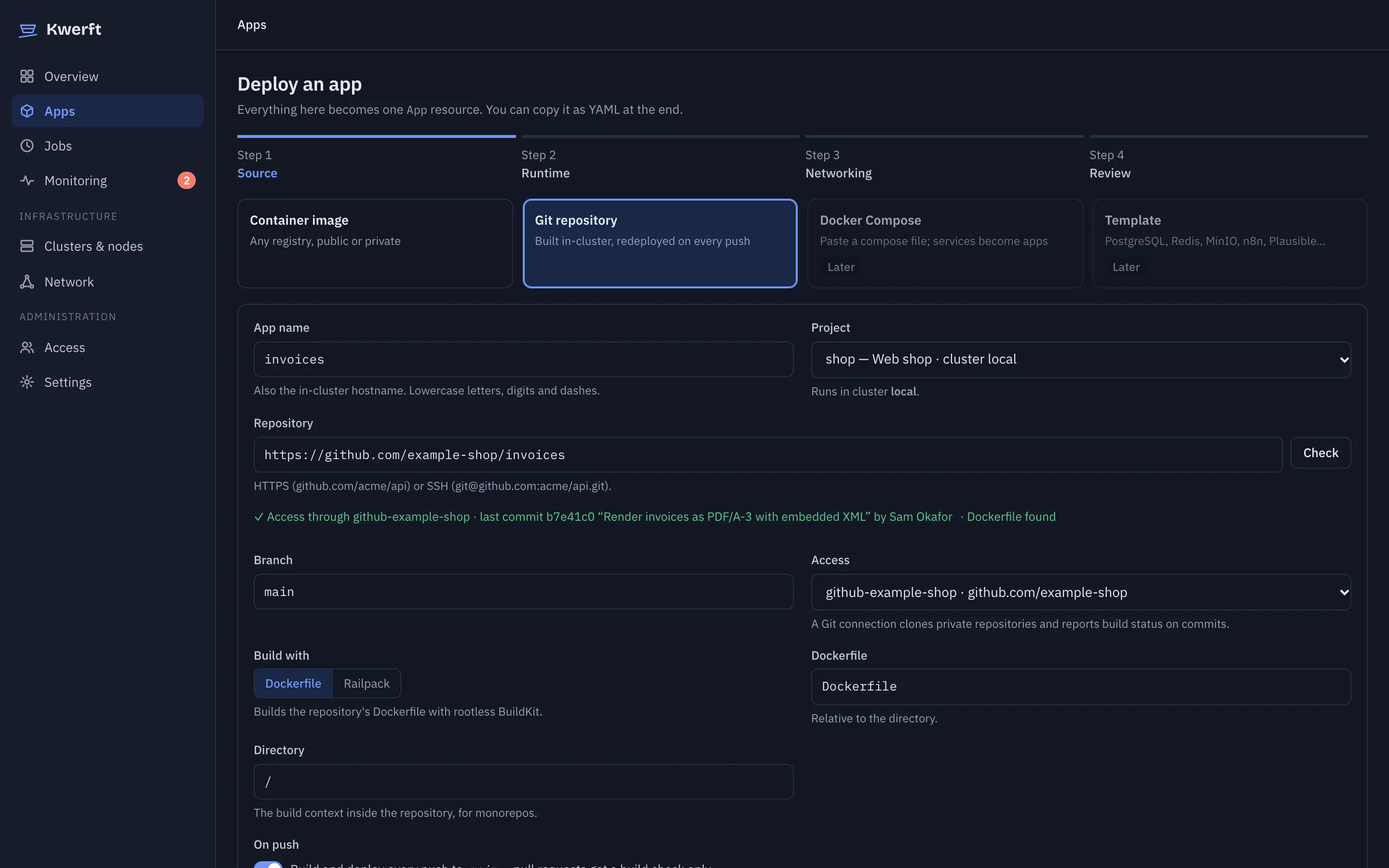Choose the Container image source card

point(375,244)
